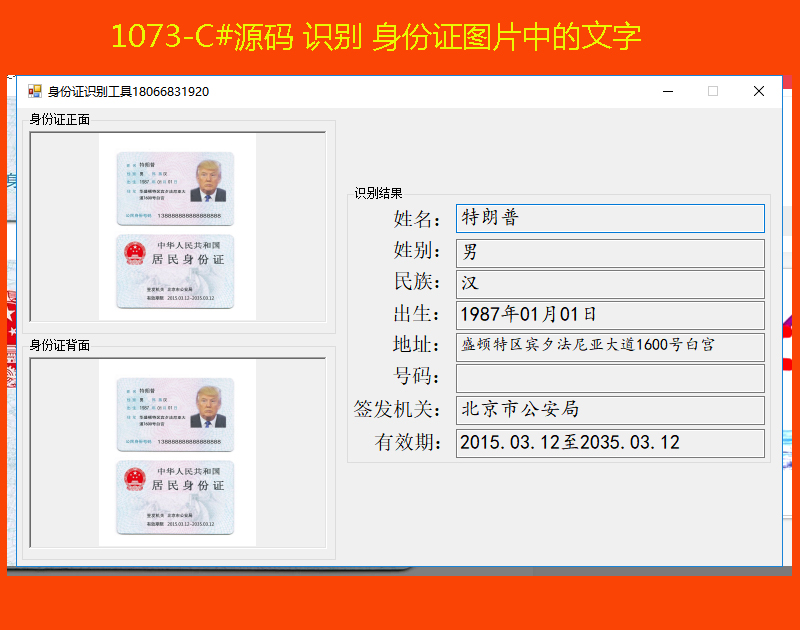
Task: Maximize the 身份证识别工具 window
Action: 713,91
